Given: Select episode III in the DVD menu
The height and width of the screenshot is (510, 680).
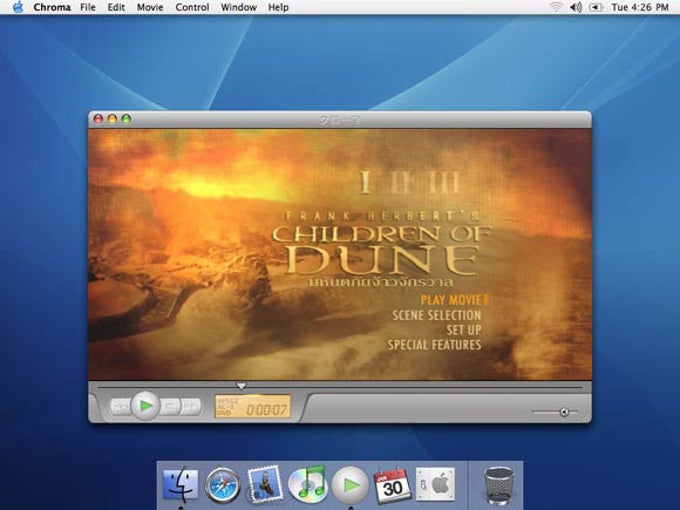Looking at the screenshot, I should [x=443, y=182].
